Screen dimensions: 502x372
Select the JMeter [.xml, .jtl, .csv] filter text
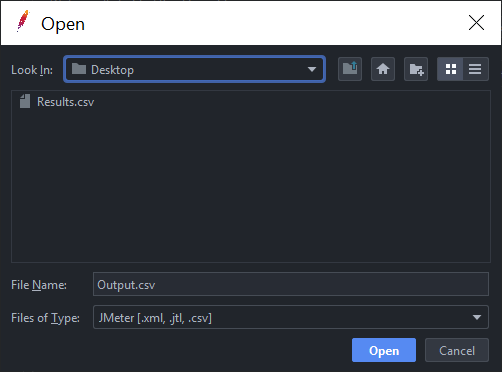click(155, 318)
